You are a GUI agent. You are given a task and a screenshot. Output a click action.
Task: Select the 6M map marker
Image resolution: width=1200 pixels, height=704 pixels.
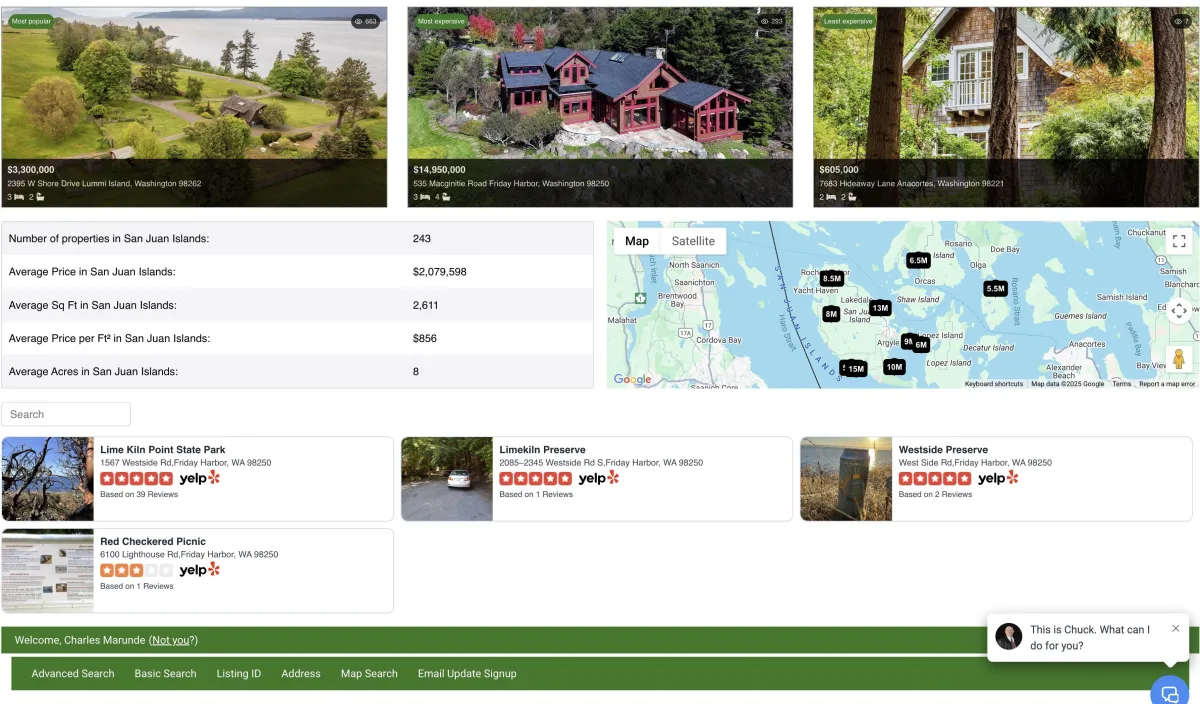pos(921,345)
